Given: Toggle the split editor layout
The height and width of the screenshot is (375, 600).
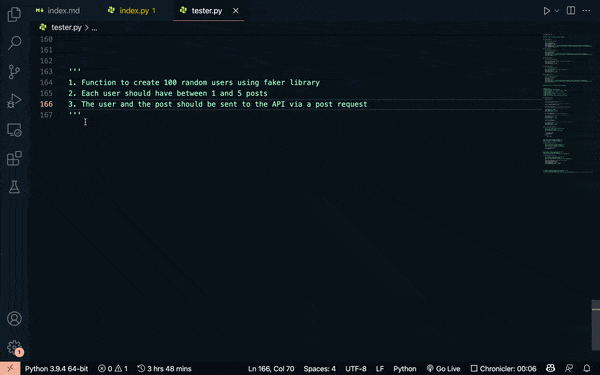Looking at the screenshot, I should (x=571, y=10).
